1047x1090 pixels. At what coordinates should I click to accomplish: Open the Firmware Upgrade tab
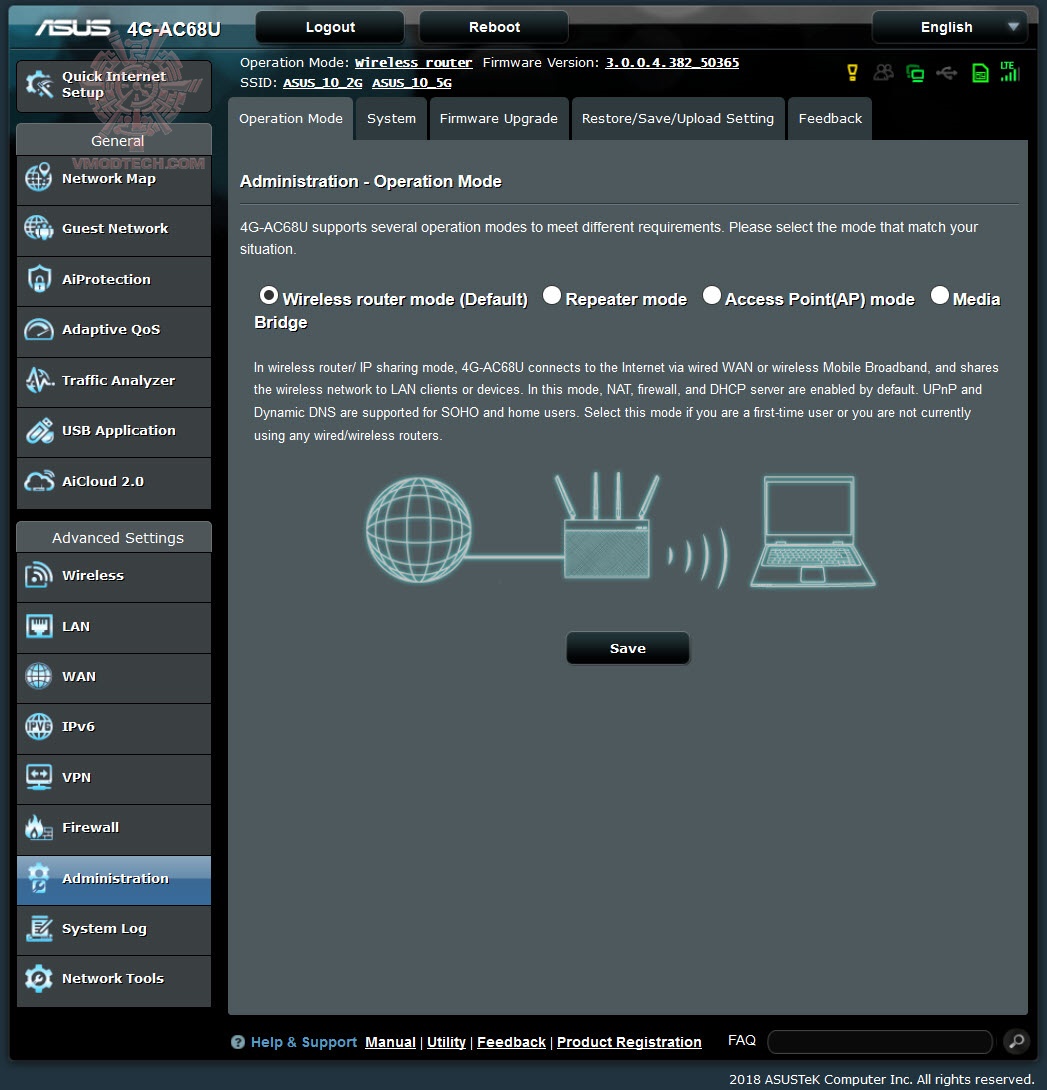pos(498,119)
